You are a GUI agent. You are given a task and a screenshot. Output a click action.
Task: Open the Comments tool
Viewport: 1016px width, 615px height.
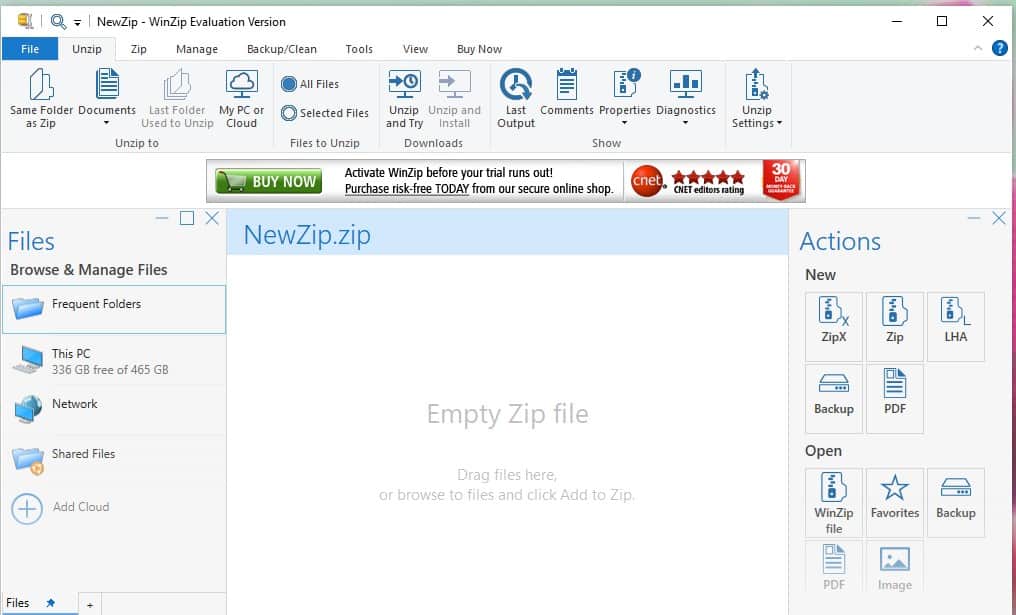[x=567, y=86]
